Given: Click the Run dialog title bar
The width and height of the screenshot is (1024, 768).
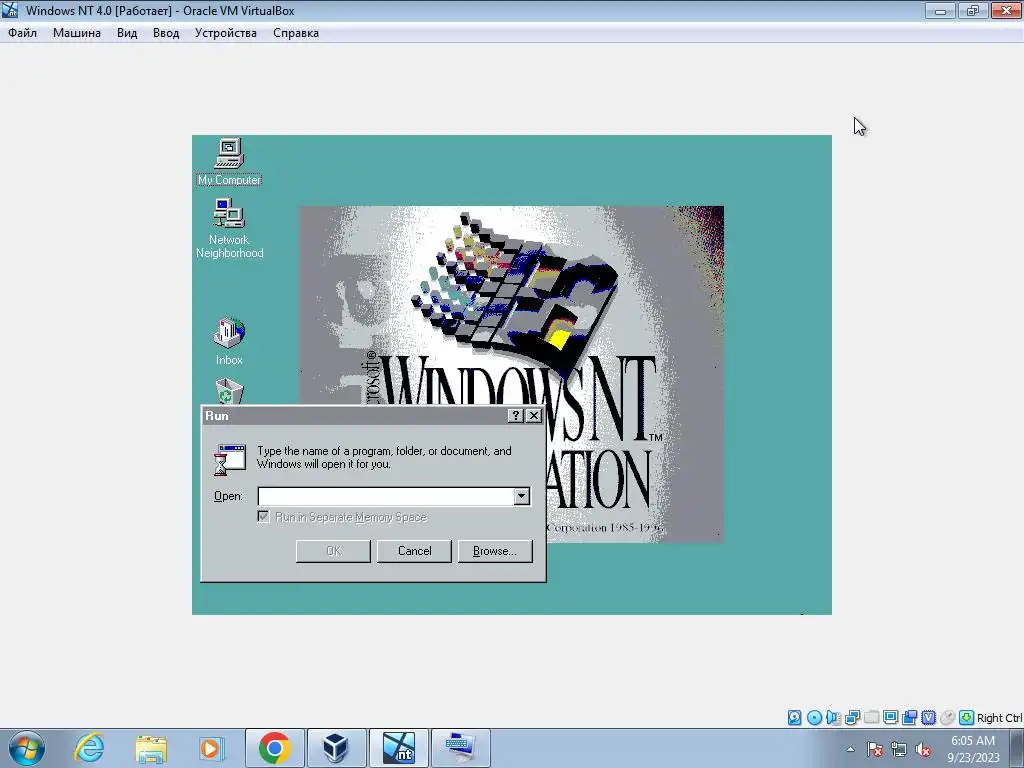Looking at the screenshot, I should (353, 415).
